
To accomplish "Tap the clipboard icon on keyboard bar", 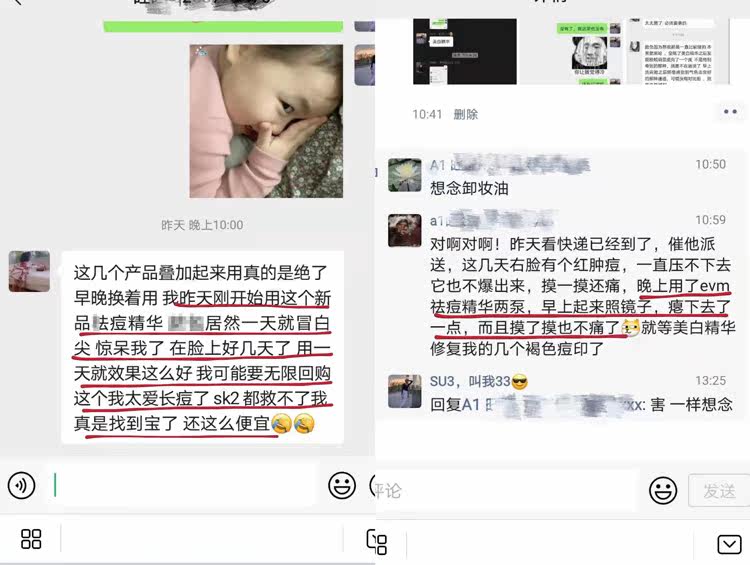I will [x=377, y=542].
